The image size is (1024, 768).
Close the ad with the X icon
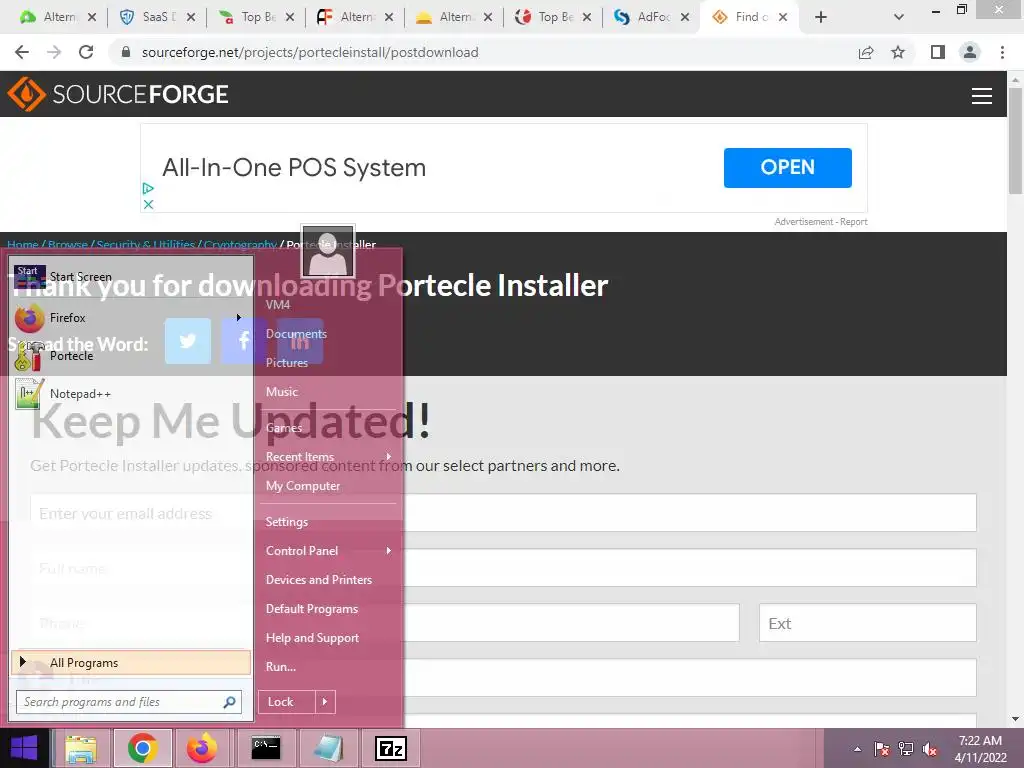coord(148,204)
